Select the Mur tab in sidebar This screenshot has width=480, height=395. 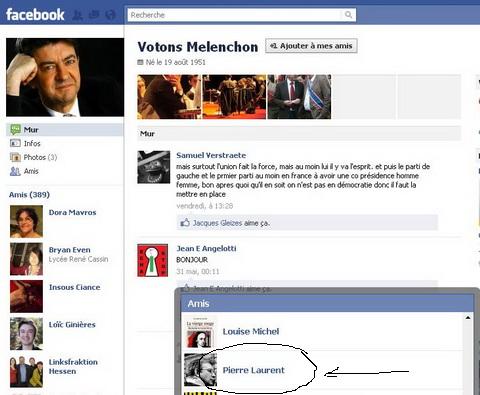(x=65, y=130)
